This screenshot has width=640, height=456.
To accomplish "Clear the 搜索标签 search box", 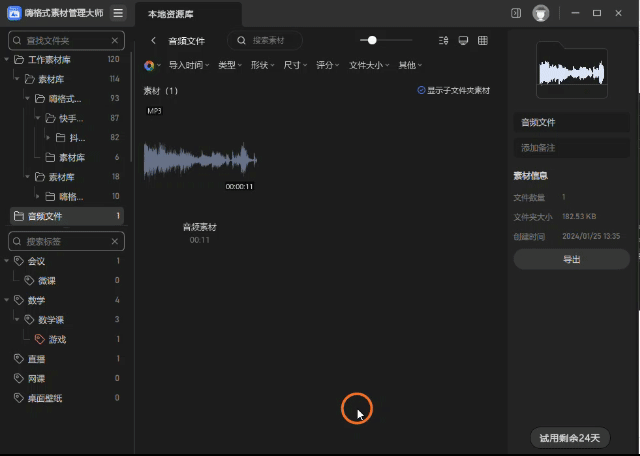I will coord(115,242).
